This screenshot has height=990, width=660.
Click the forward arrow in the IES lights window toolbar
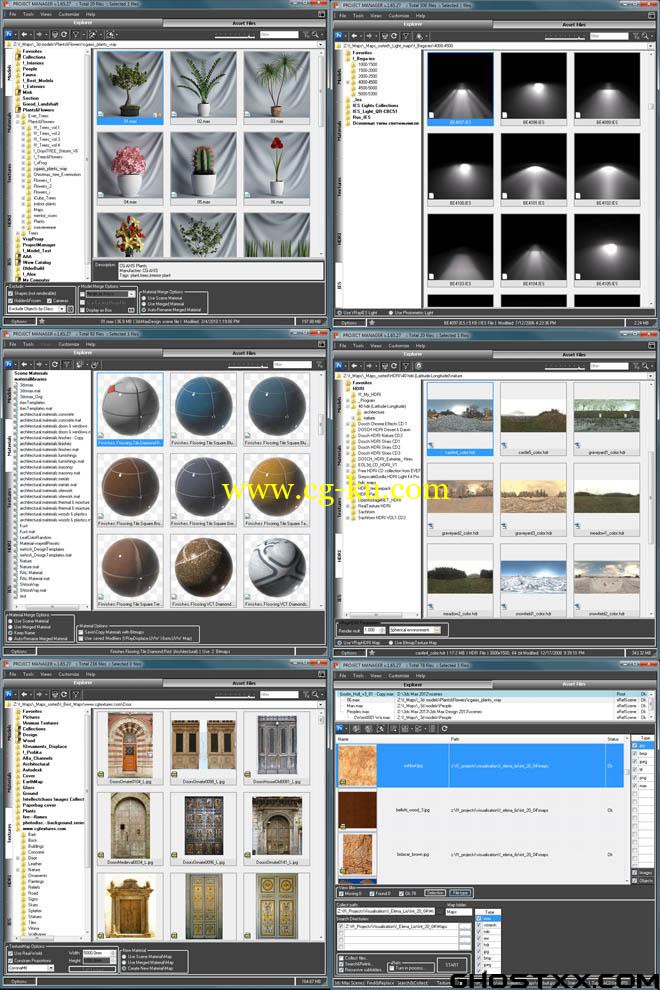[369, 36]
